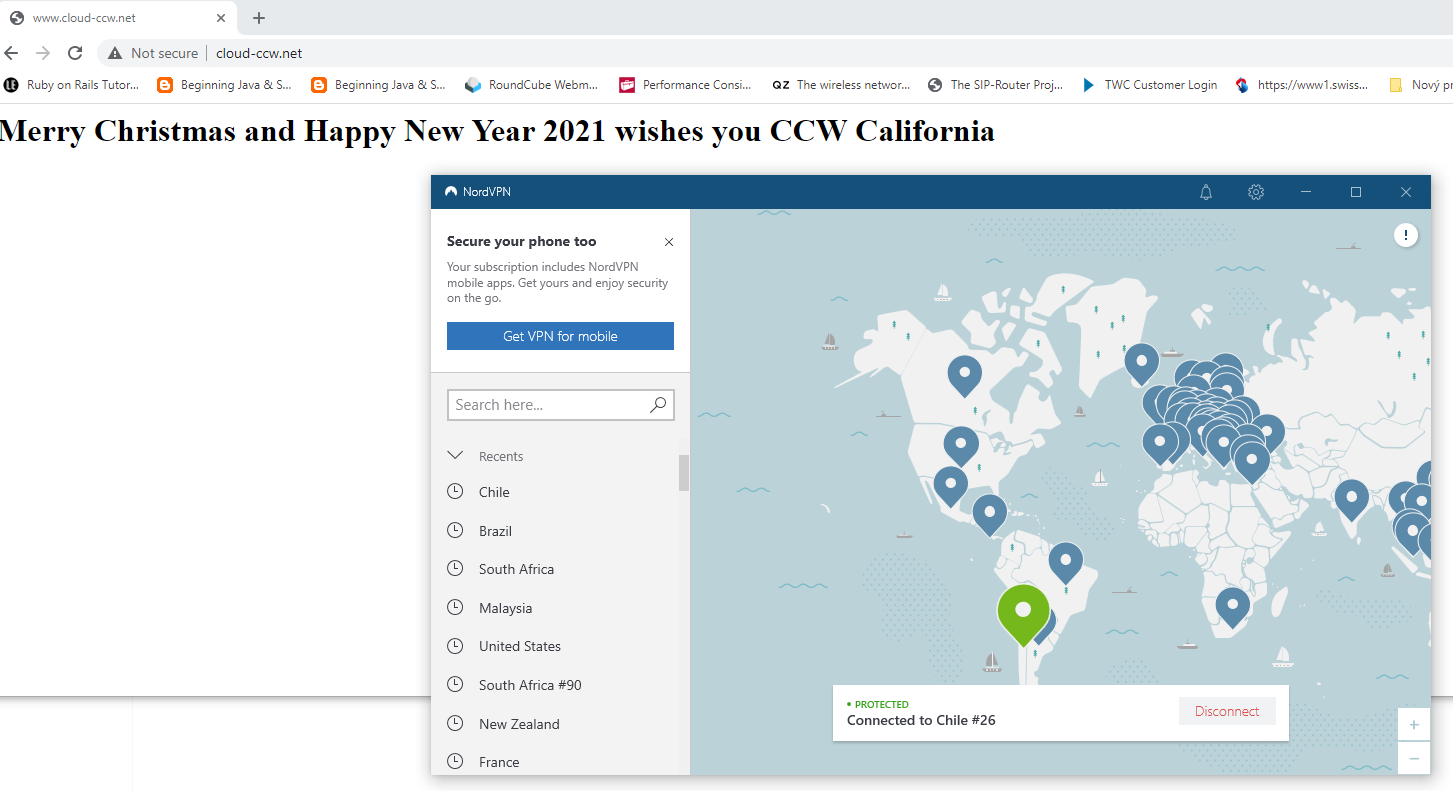Click the Costa Rica map pin
1453x791 pixels.
[989, 514]
